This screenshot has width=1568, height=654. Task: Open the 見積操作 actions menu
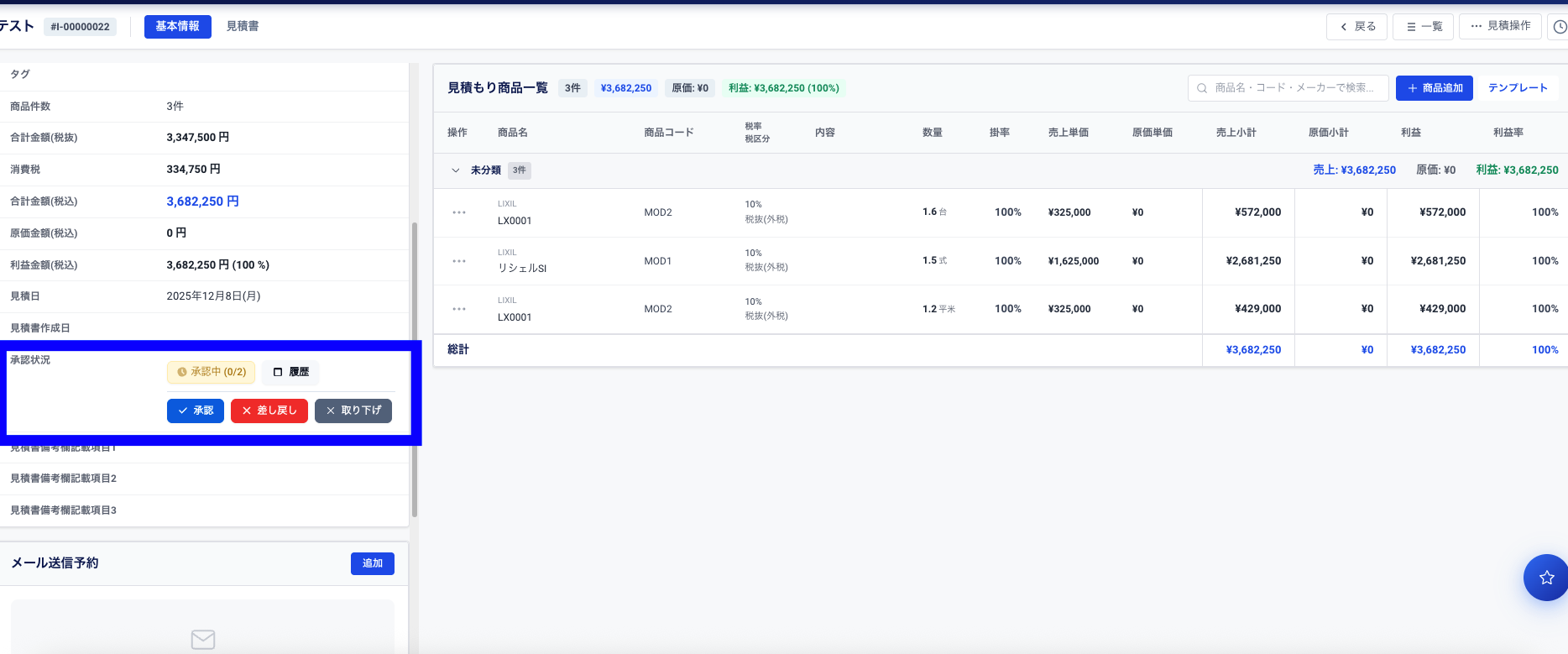click(1501, 27)
